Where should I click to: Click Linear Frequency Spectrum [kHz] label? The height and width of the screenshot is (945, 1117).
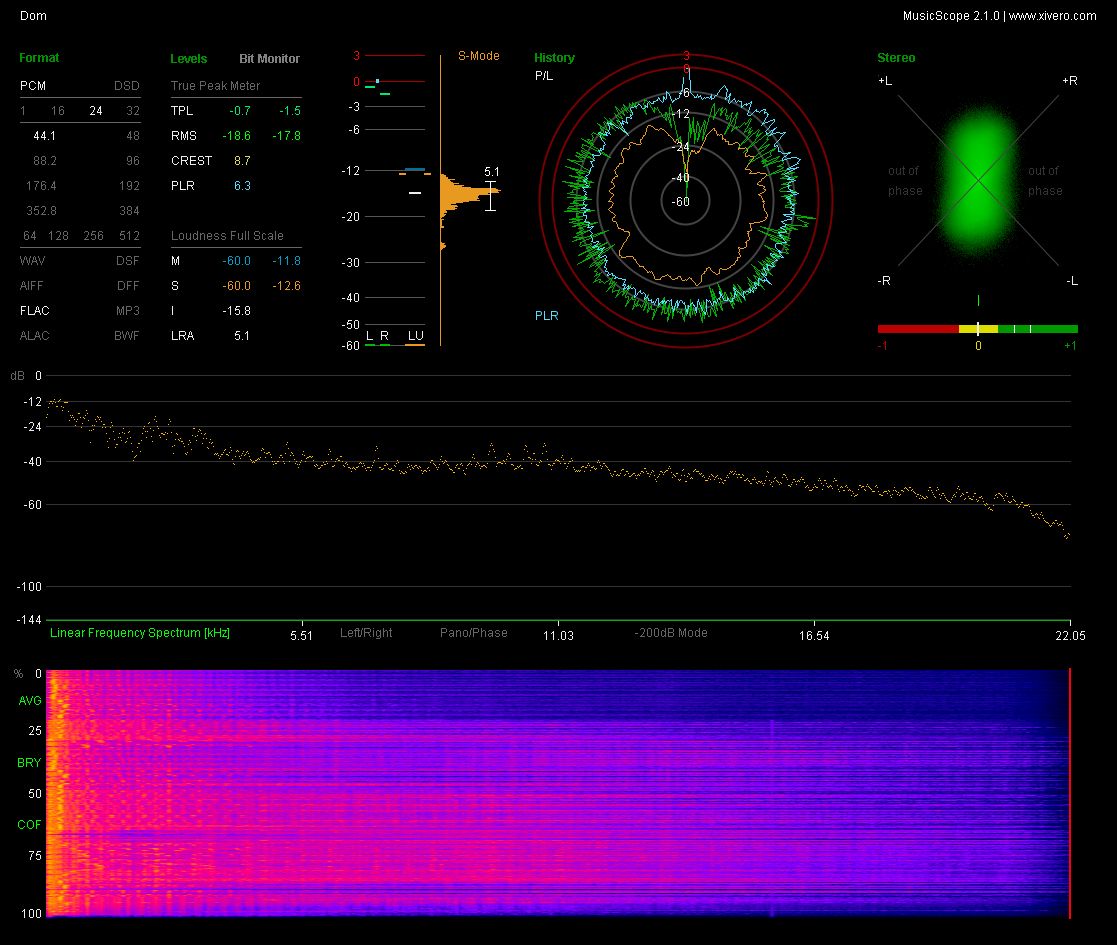pos(140,633)
